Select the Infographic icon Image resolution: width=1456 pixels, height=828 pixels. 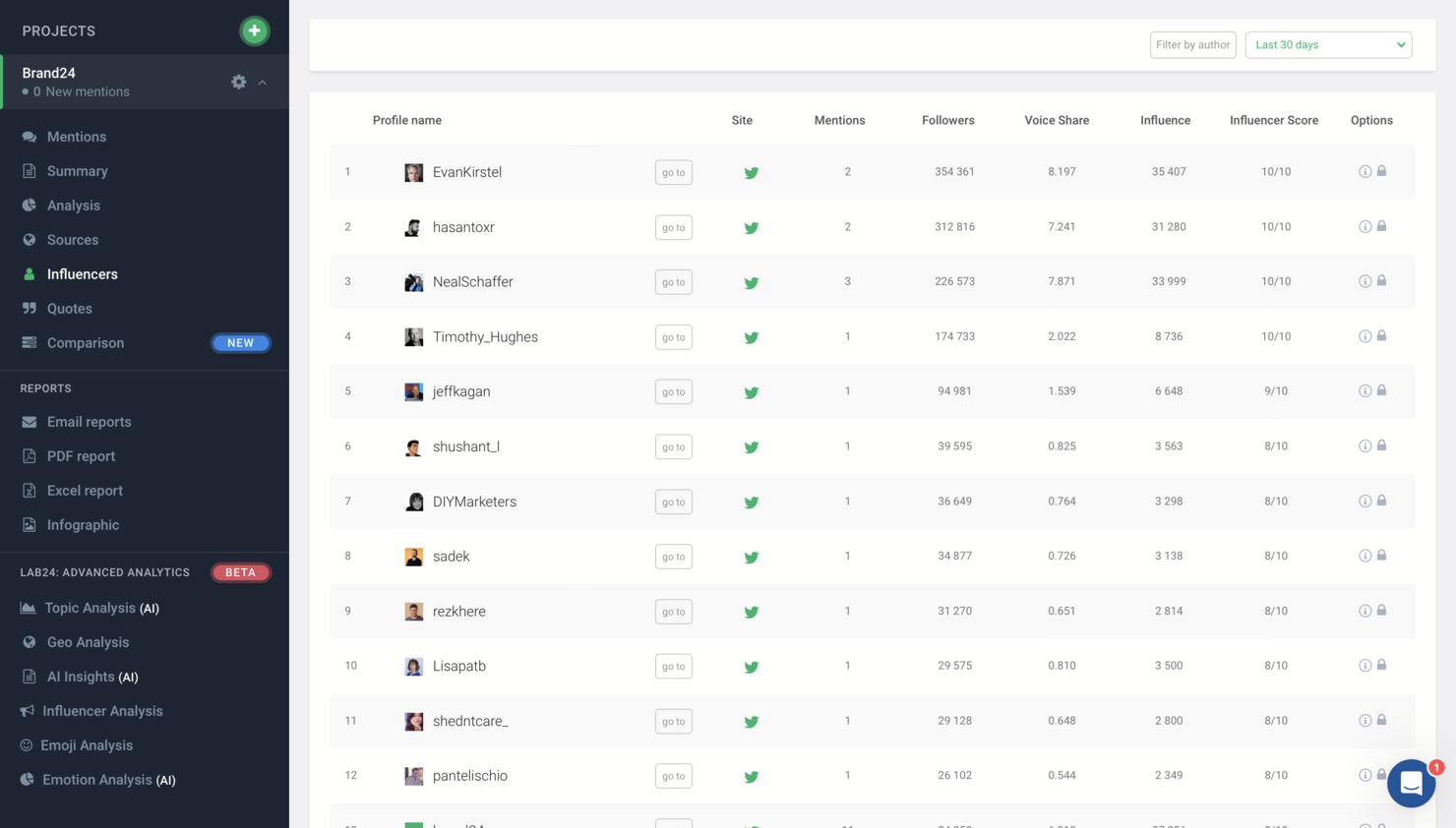tap(26, 524)
